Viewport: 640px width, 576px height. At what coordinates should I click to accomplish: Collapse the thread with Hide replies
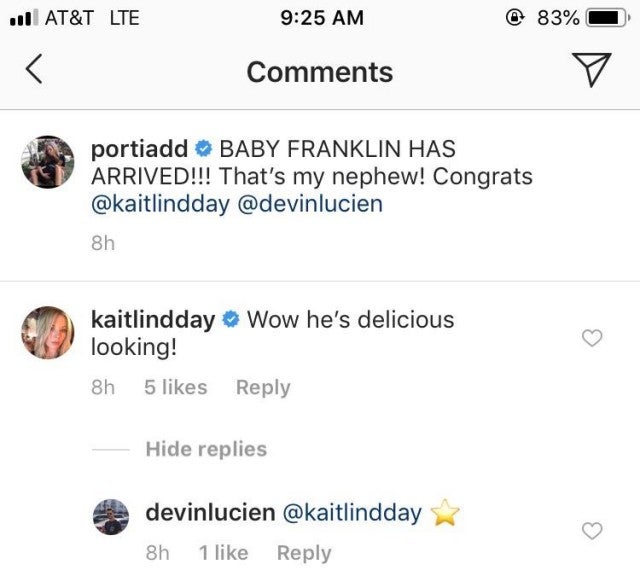coord(206,449)
